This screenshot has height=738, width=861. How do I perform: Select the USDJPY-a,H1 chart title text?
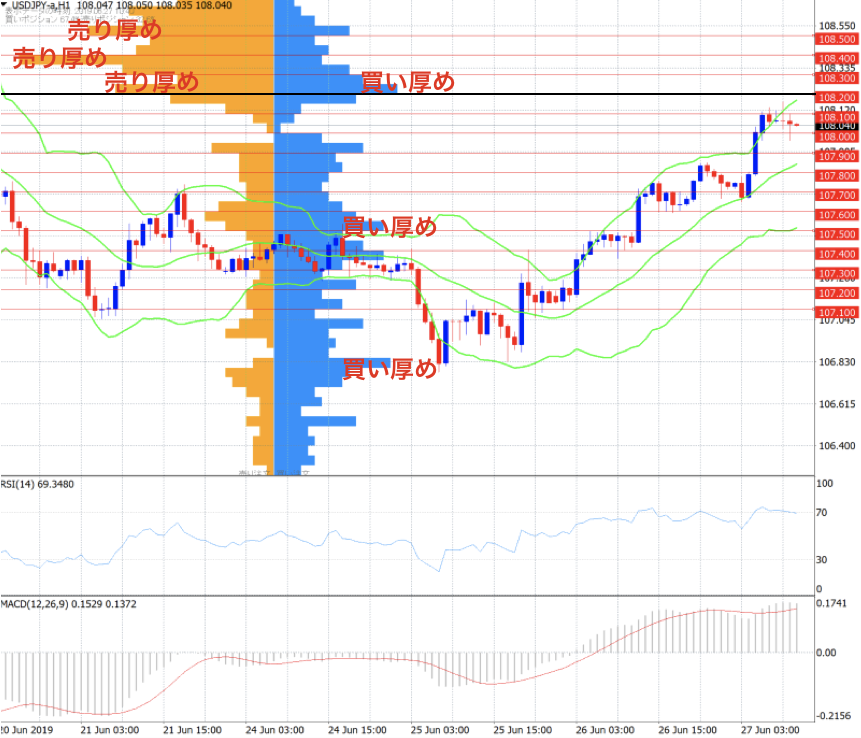[x=41, y=5]
